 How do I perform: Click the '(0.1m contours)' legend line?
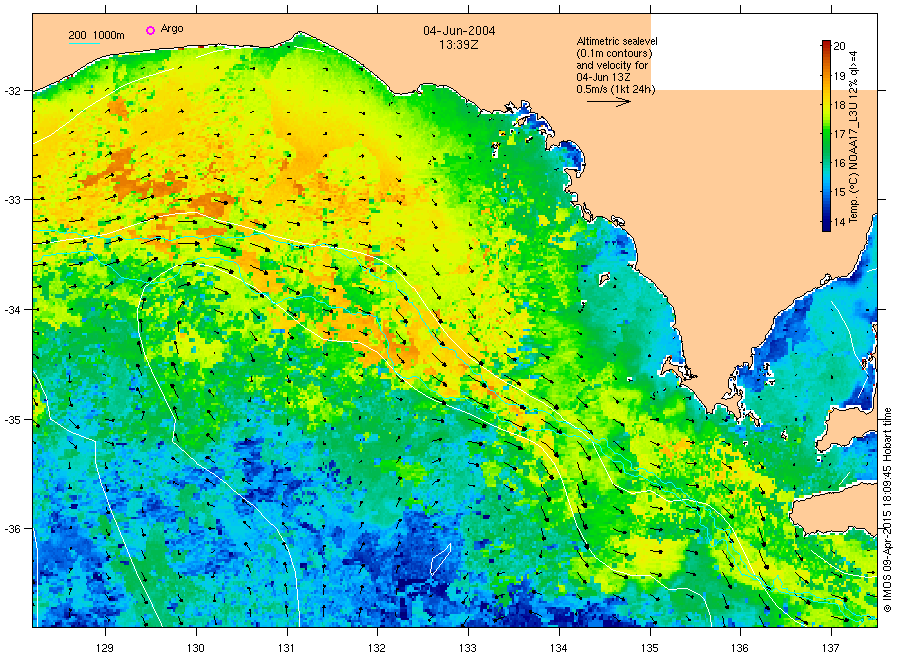(x=614, y=53)
